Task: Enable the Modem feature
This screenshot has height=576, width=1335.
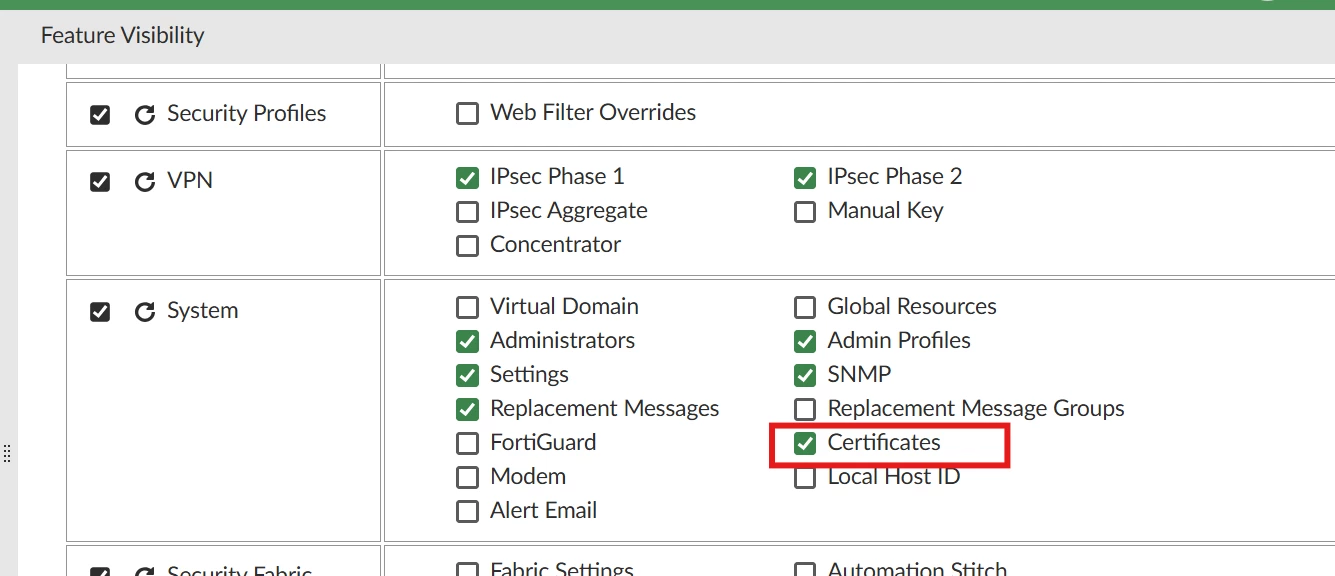Action: (467, 477)
